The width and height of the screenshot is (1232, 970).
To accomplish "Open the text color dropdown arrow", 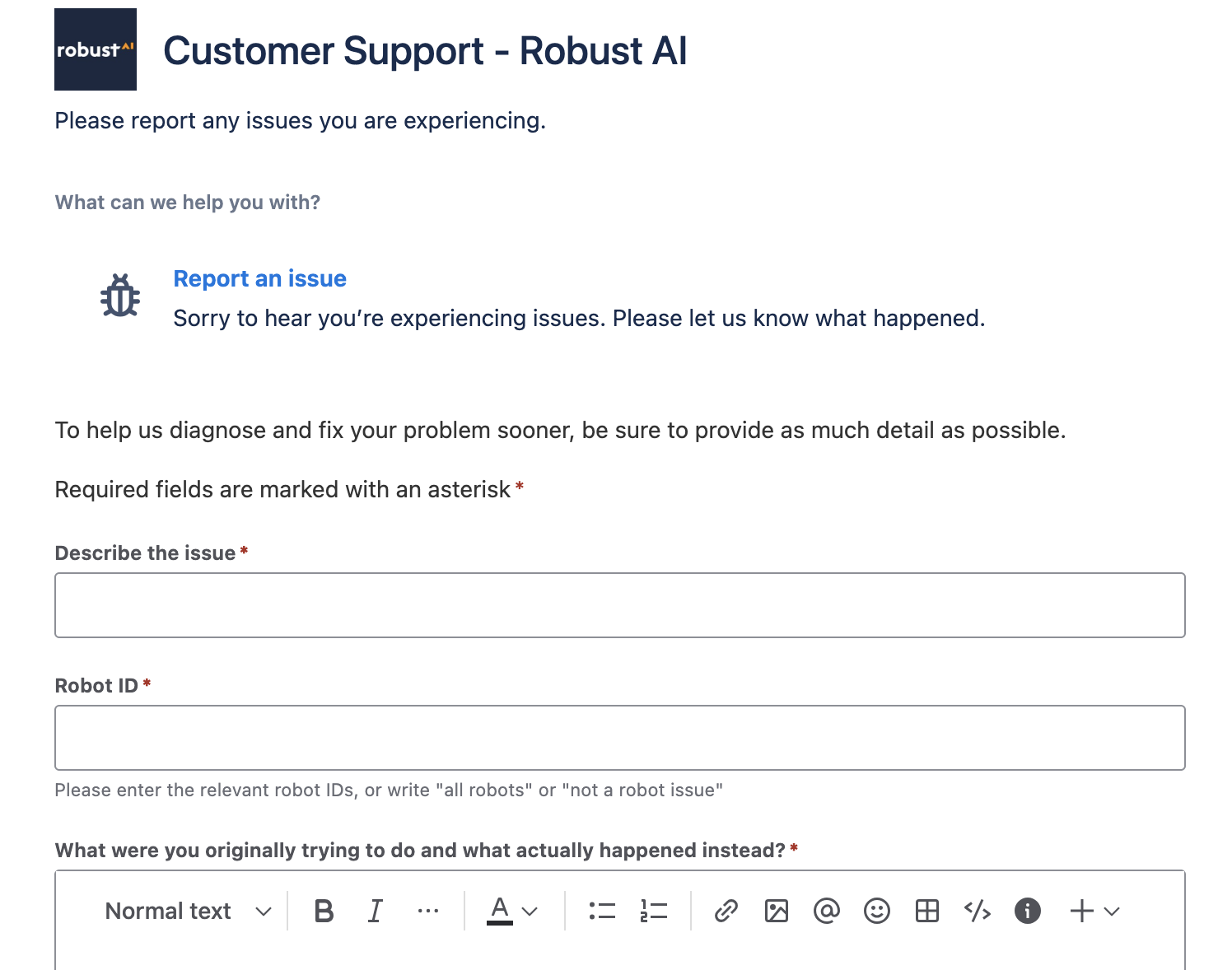I will (x=530, y=912).
